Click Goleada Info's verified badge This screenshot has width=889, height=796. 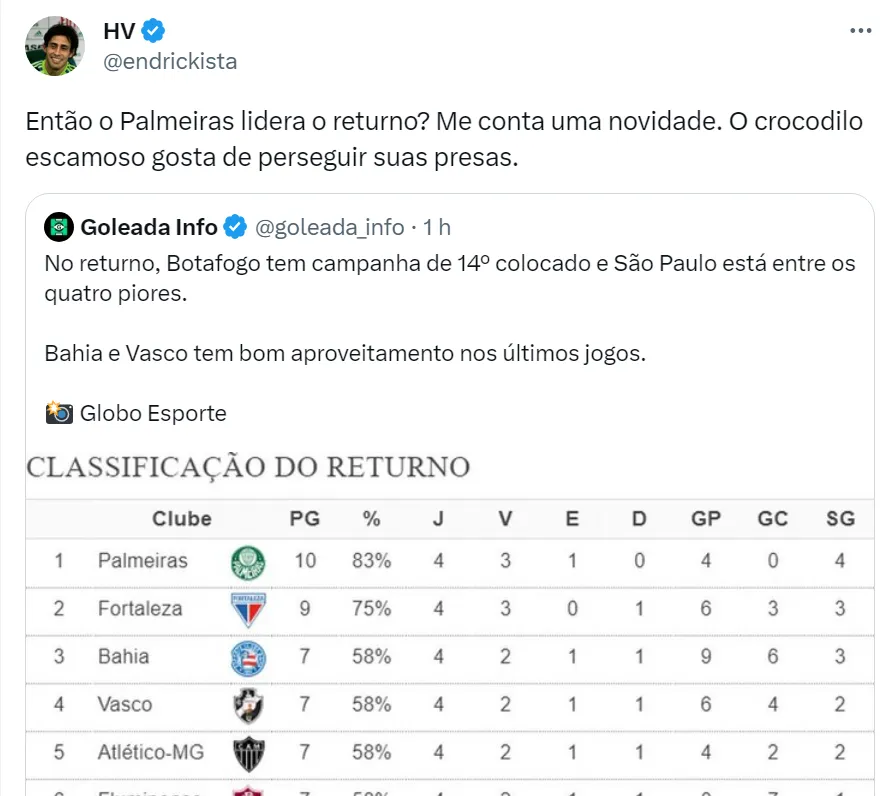(x=235, y=227)
